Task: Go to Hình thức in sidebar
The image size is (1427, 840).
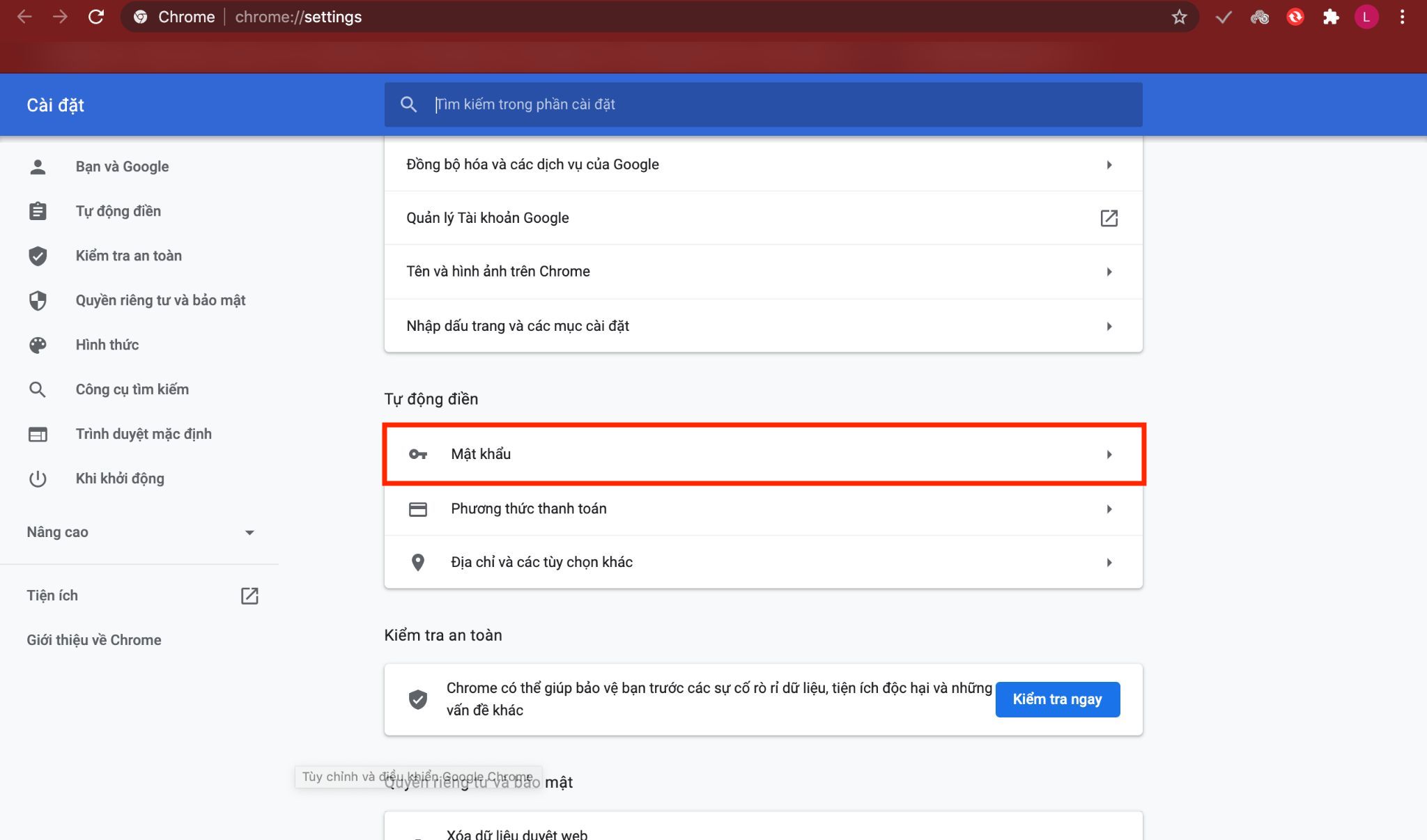Action: 107,345
